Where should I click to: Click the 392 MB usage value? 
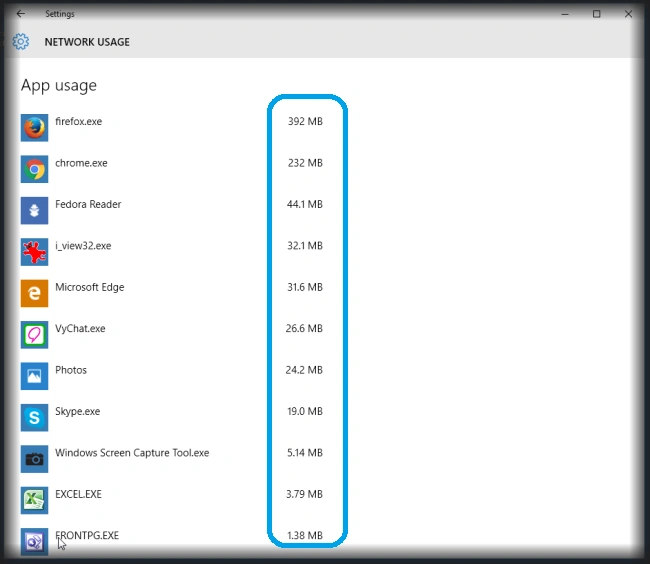coord(305,121)
